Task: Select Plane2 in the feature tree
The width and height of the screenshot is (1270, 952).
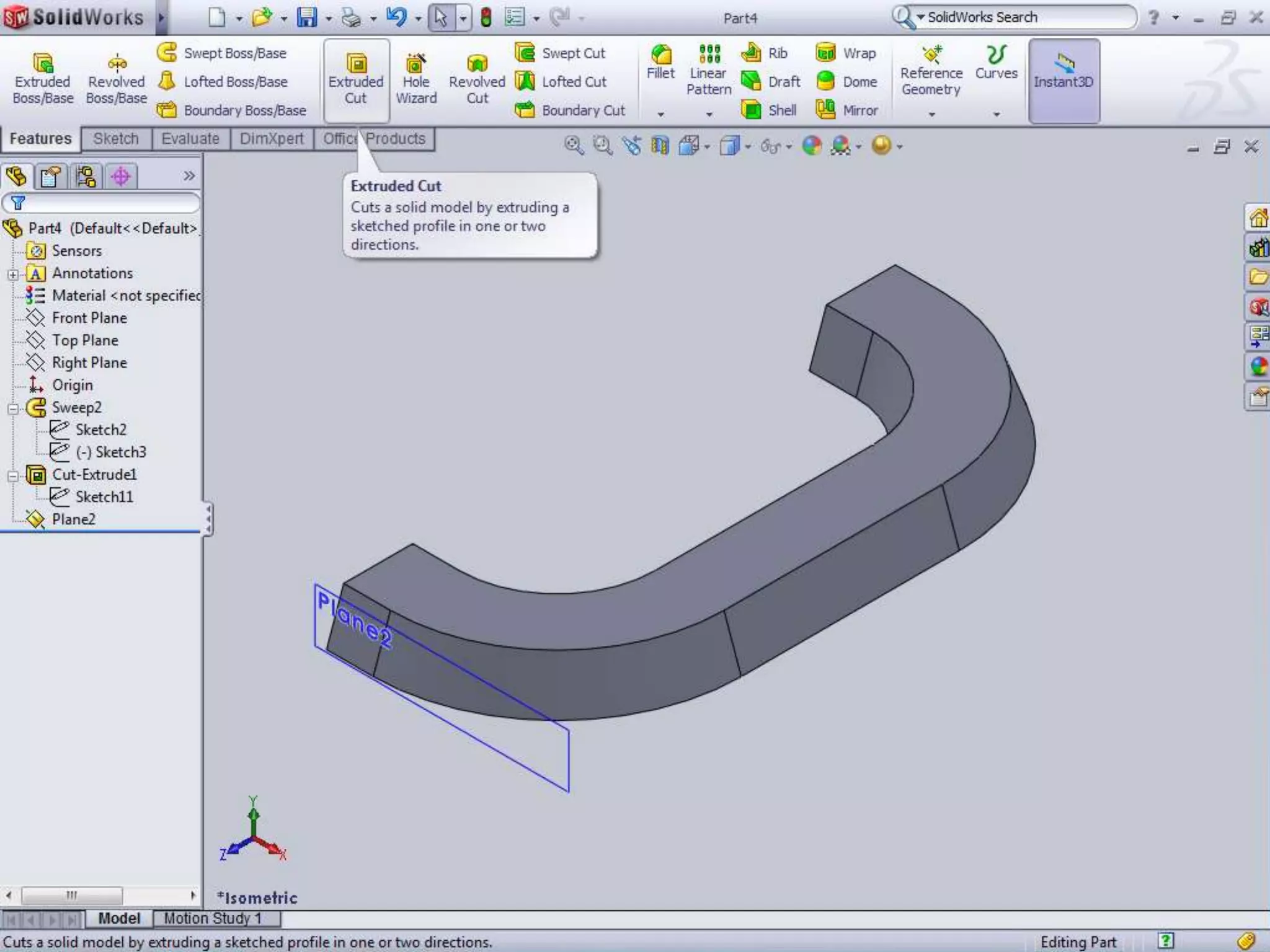Action: pyautogui.click(x=73, y=519)
